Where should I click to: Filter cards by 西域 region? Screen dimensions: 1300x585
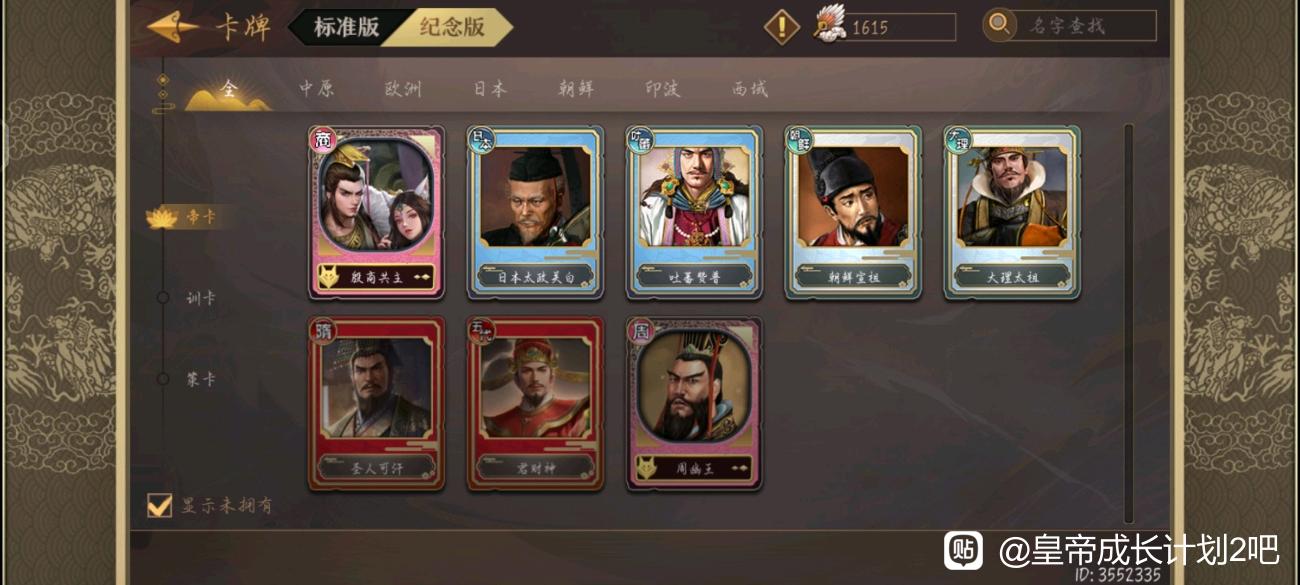point(750,89)
